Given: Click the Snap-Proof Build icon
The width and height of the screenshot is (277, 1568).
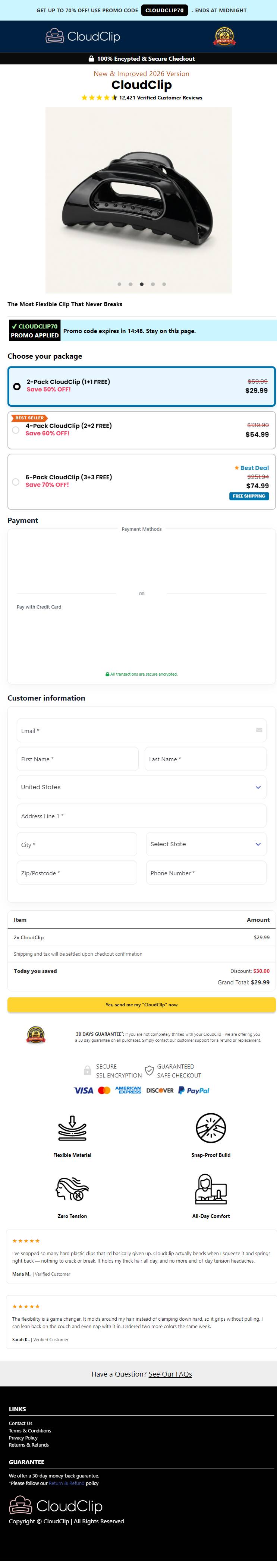Looking at the screenshot, I should 211,1127.
